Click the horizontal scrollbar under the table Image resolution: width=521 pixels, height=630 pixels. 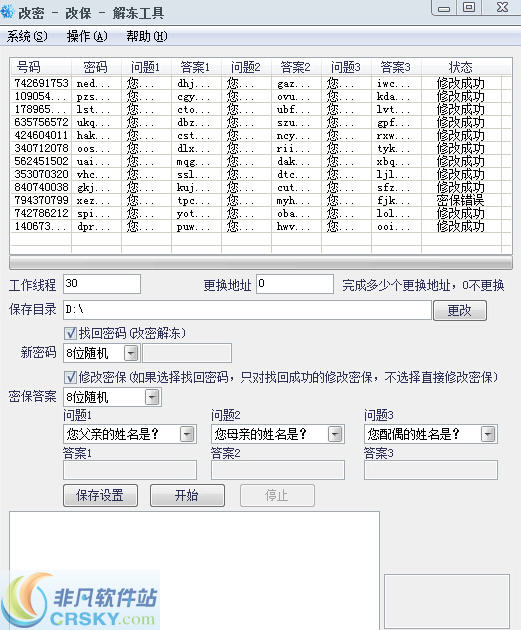tap(261, 262)
